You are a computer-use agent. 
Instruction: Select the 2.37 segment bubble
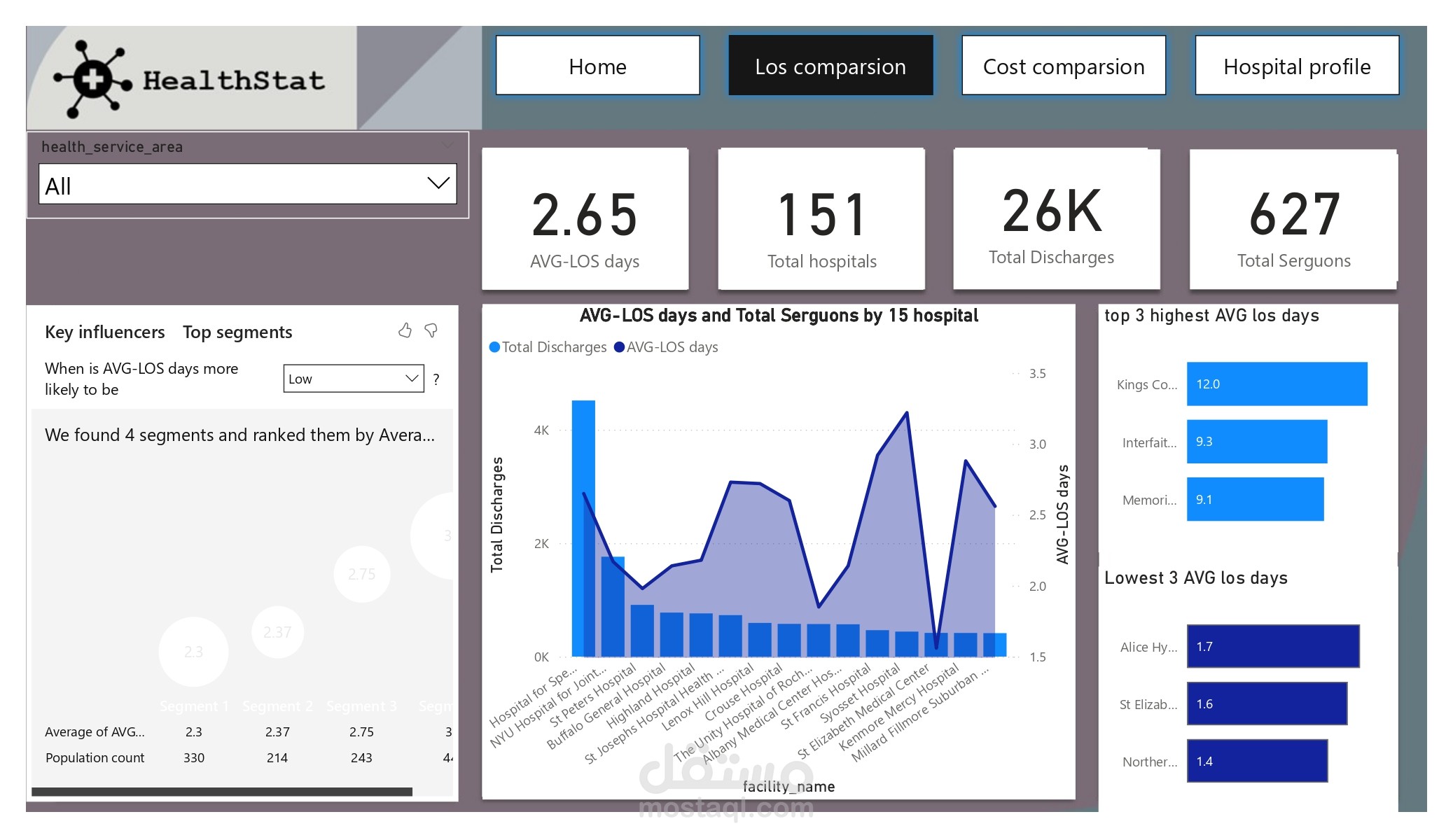[x=277, y=632]
